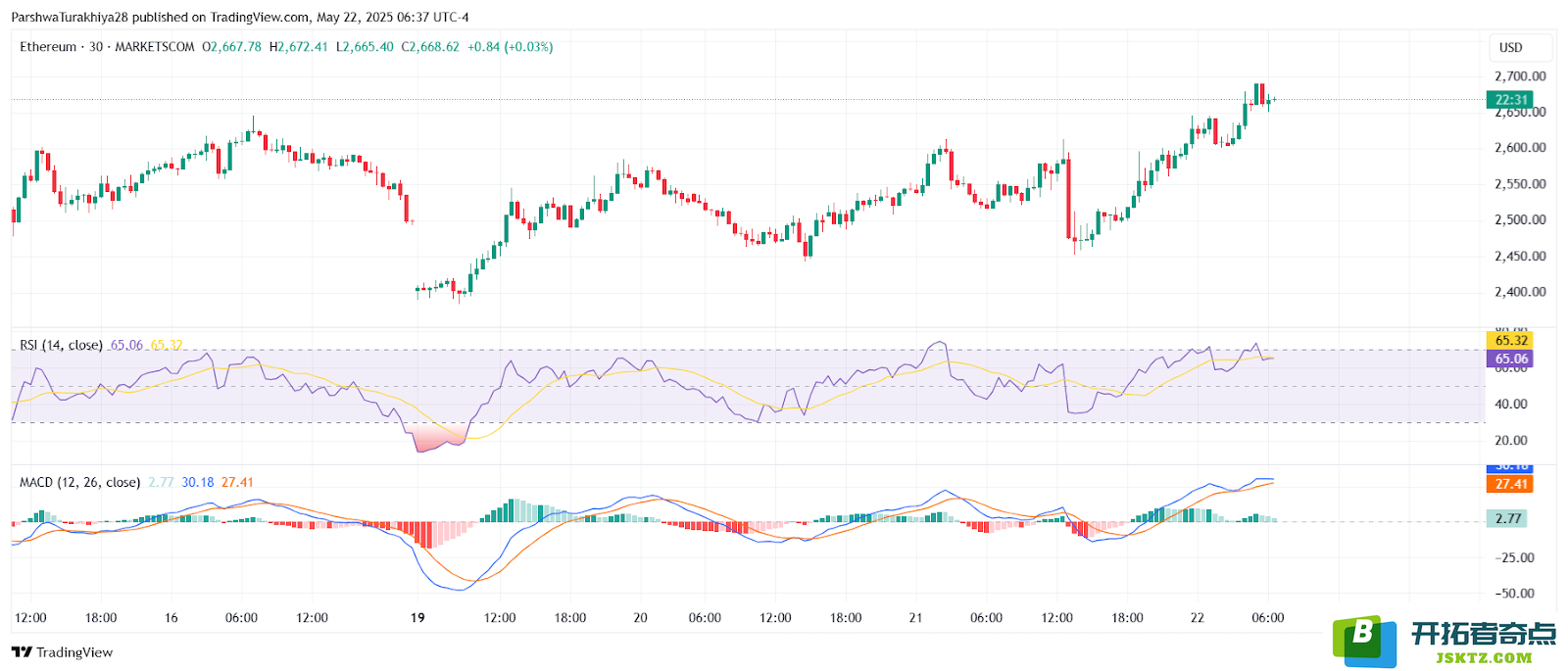The height and width of the screenshot is (671, 1568).
Task: Click the close price value C2,668.62
Action: click(x=430, y=47)
